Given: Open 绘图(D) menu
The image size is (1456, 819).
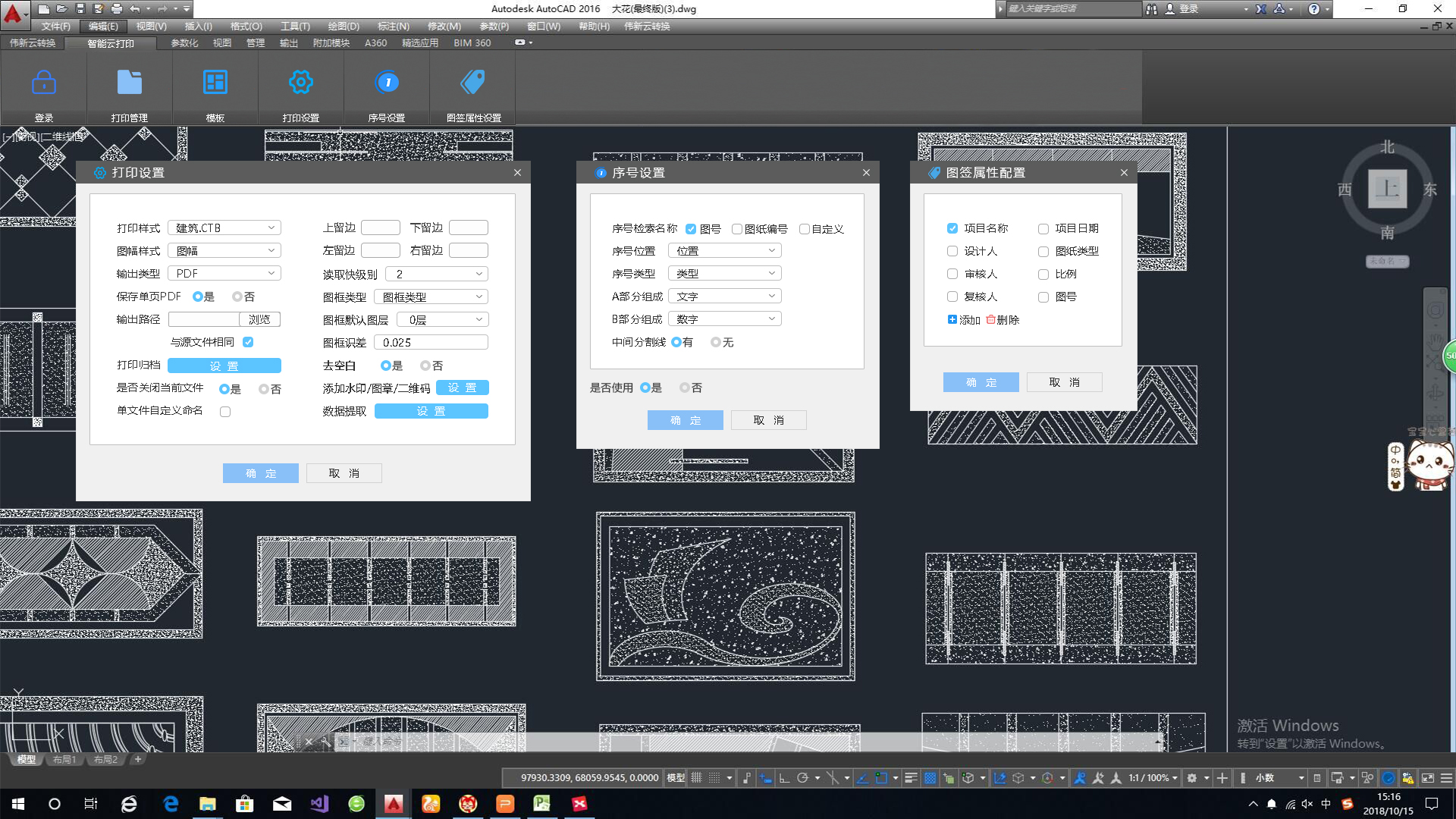Looking at the screenshot, I should 344,27.
